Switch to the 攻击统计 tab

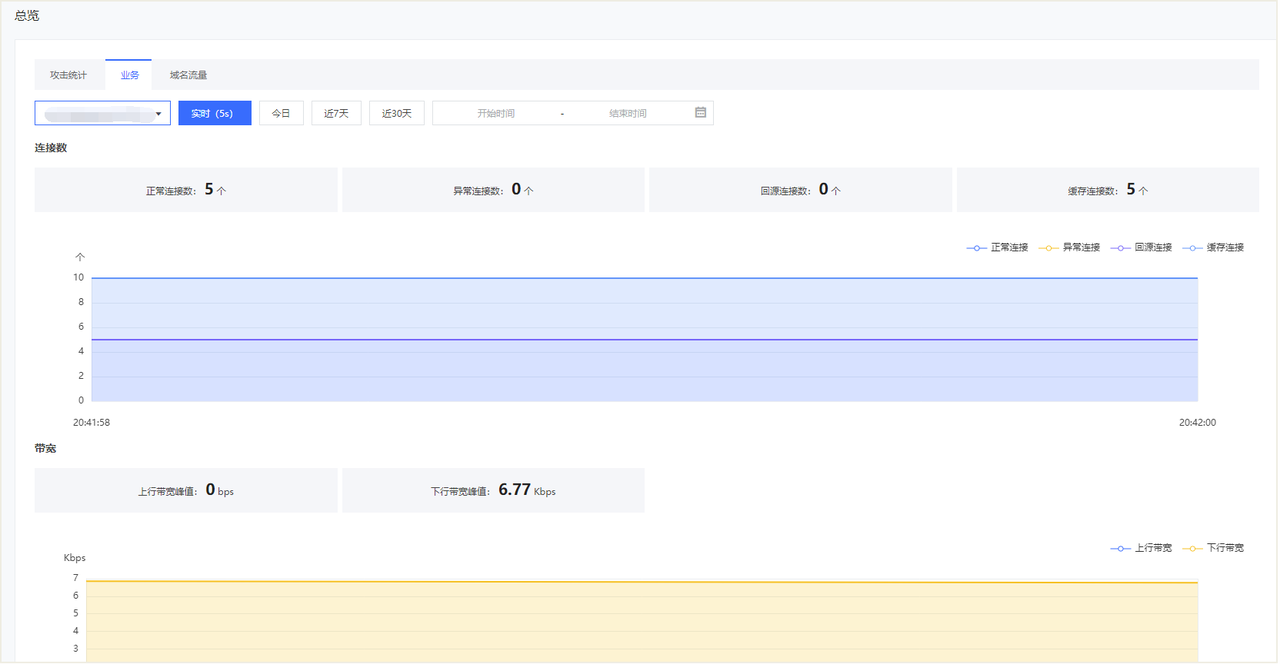coord(69,75)
